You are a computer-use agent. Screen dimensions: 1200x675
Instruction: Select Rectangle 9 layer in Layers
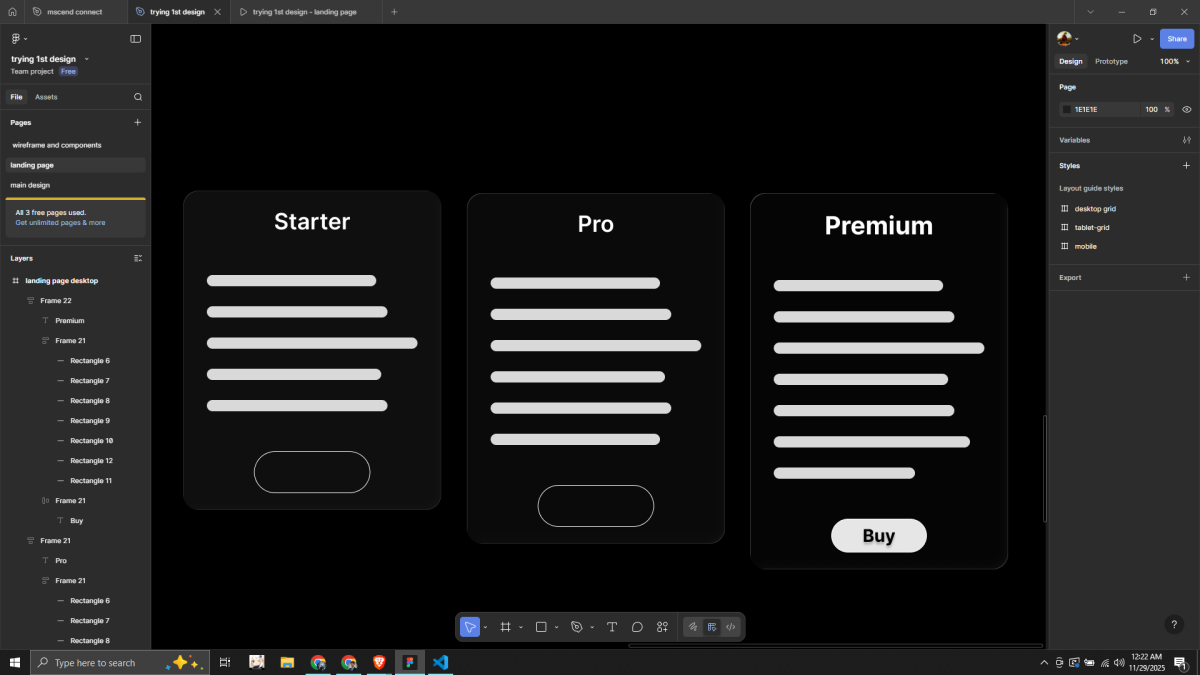tap(90, 421)
